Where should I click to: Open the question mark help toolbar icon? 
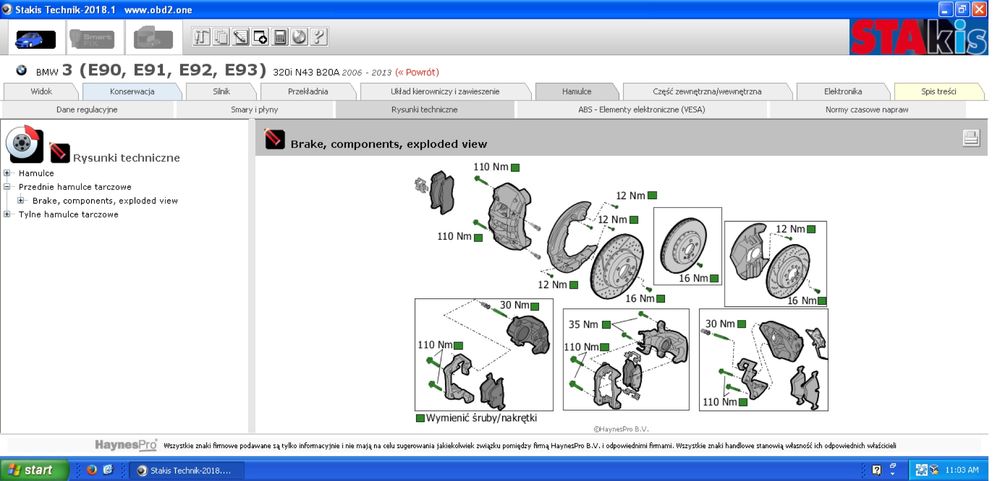click(x=319, y=37)
